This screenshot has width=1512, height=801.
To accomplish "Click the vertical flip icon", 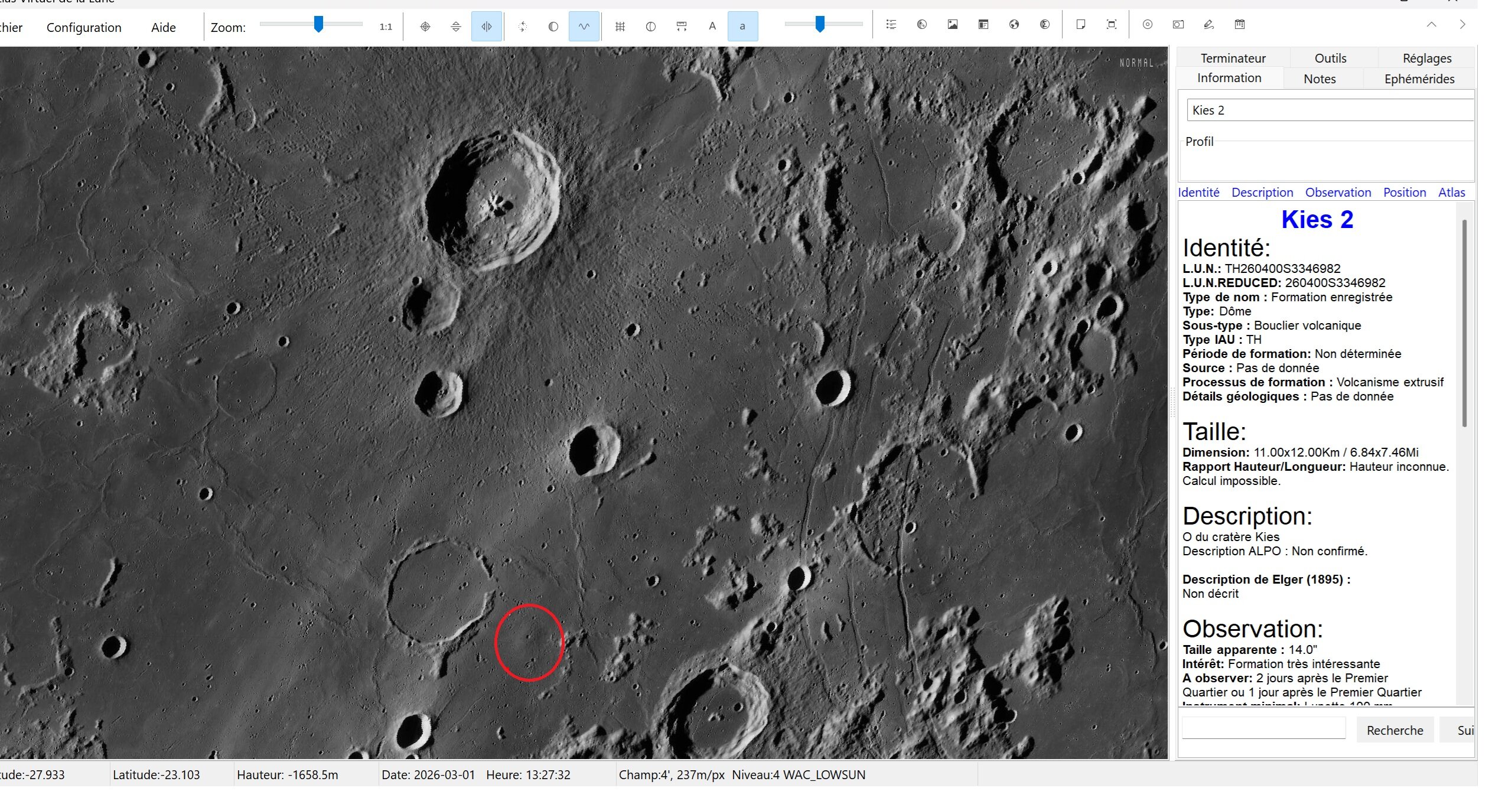I will 455,27.
